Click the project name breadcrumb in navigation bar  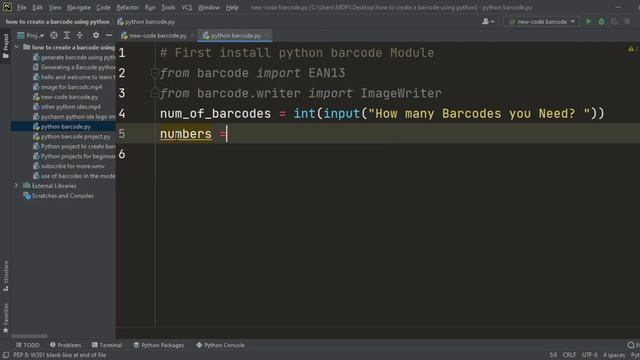pos(58,22)
